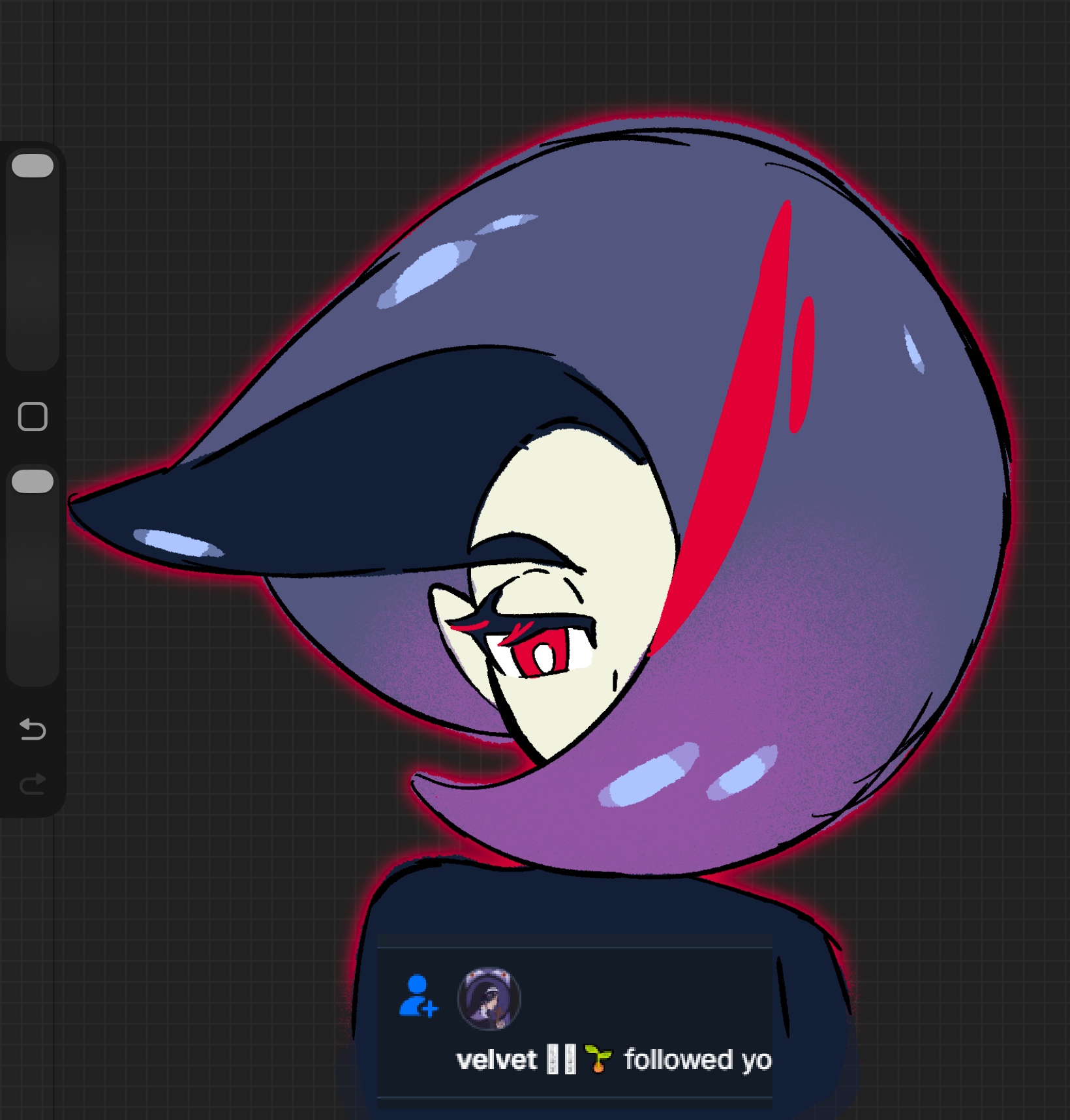
Task: Click the brush opacity slider handle
Action: 33,481
